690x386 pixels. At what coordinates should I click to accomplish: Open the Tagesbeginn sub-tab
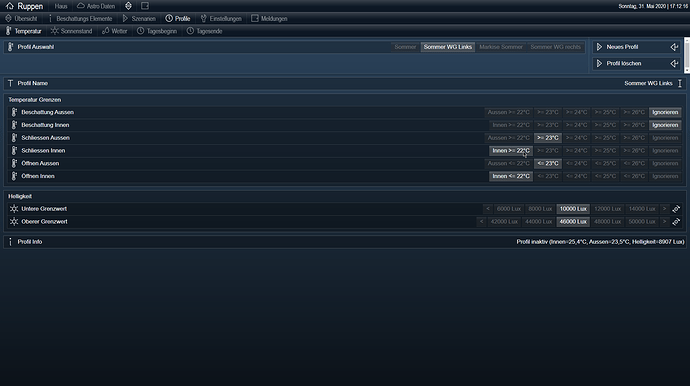(157, 31)
